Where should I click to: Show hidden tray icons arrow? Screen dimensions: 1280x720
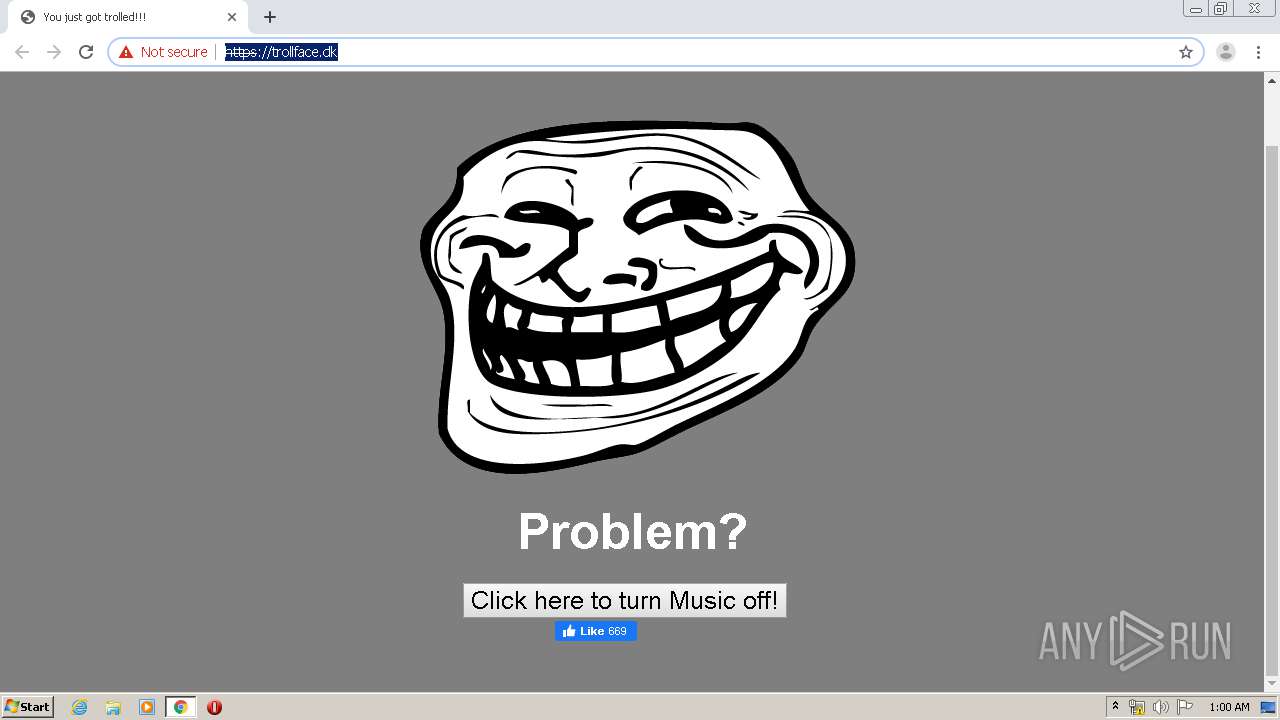point(1115,707)
